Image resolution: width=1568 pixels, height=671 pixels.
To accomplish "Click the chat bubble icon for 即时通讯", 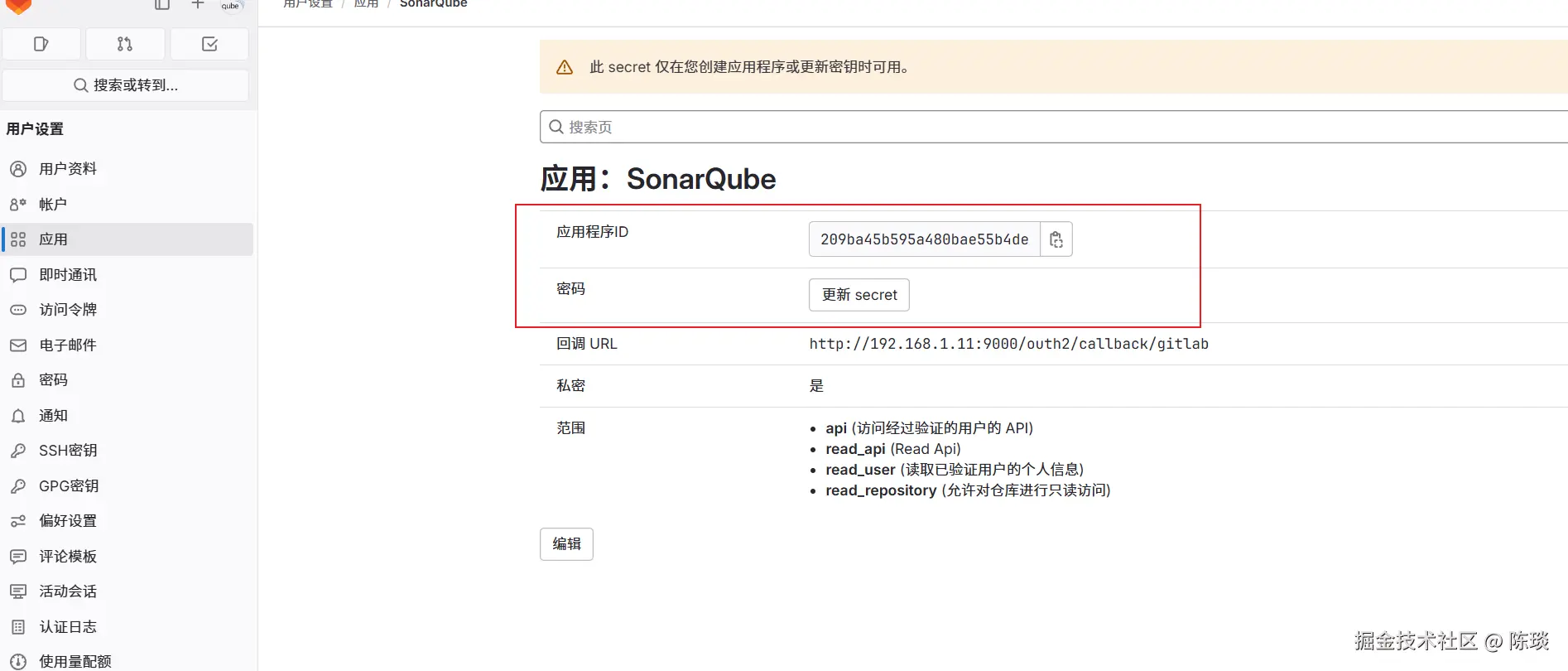I will pyautogui.click(x=18, y=275).
